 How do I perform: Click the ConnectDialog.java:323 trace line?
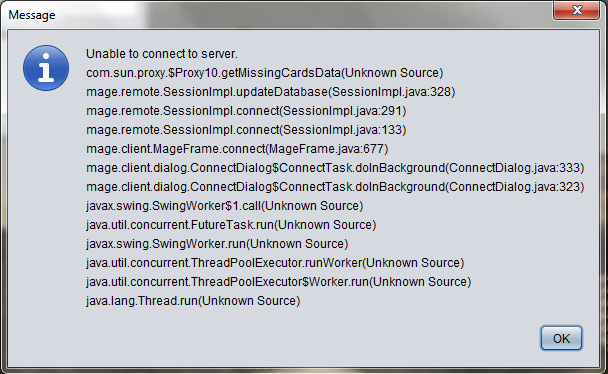[x=335, y=187]
